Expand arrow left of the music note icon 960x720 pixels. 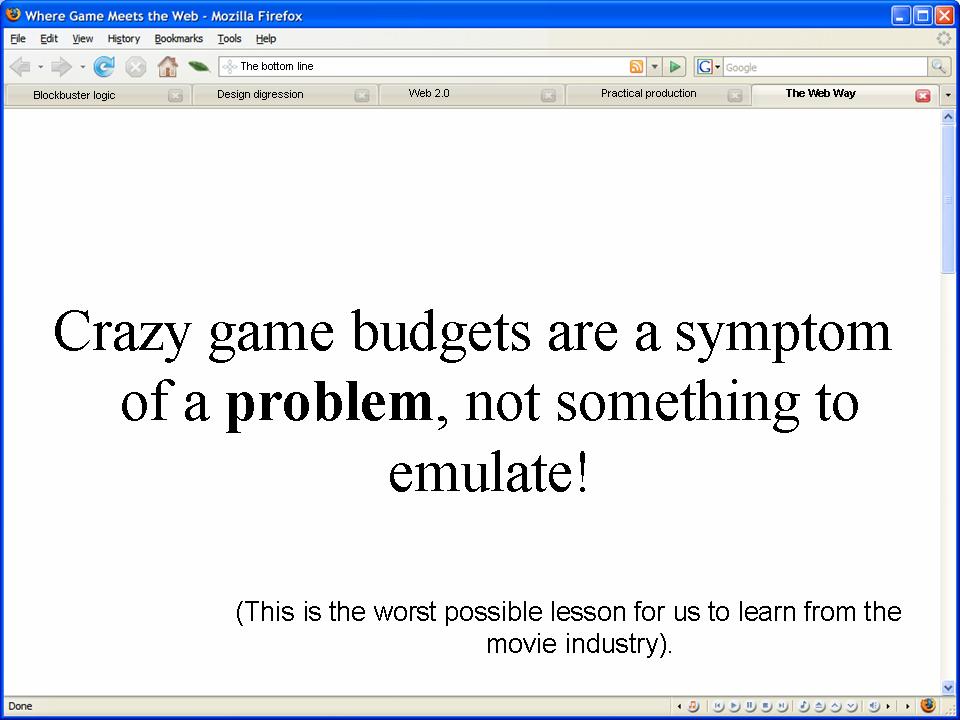coord(679,706)
